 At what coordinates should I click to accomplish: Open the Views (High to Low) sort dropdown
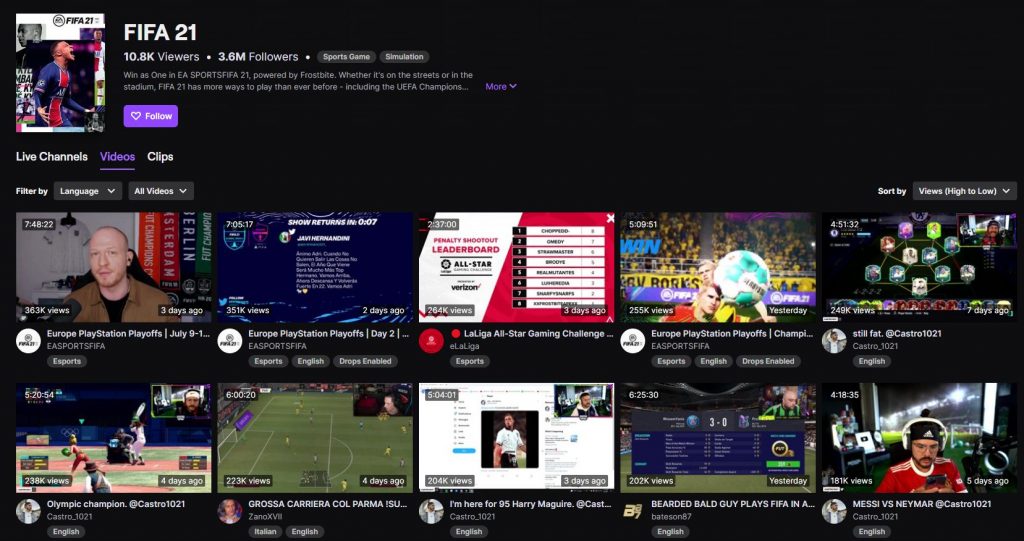click(965, 191)
